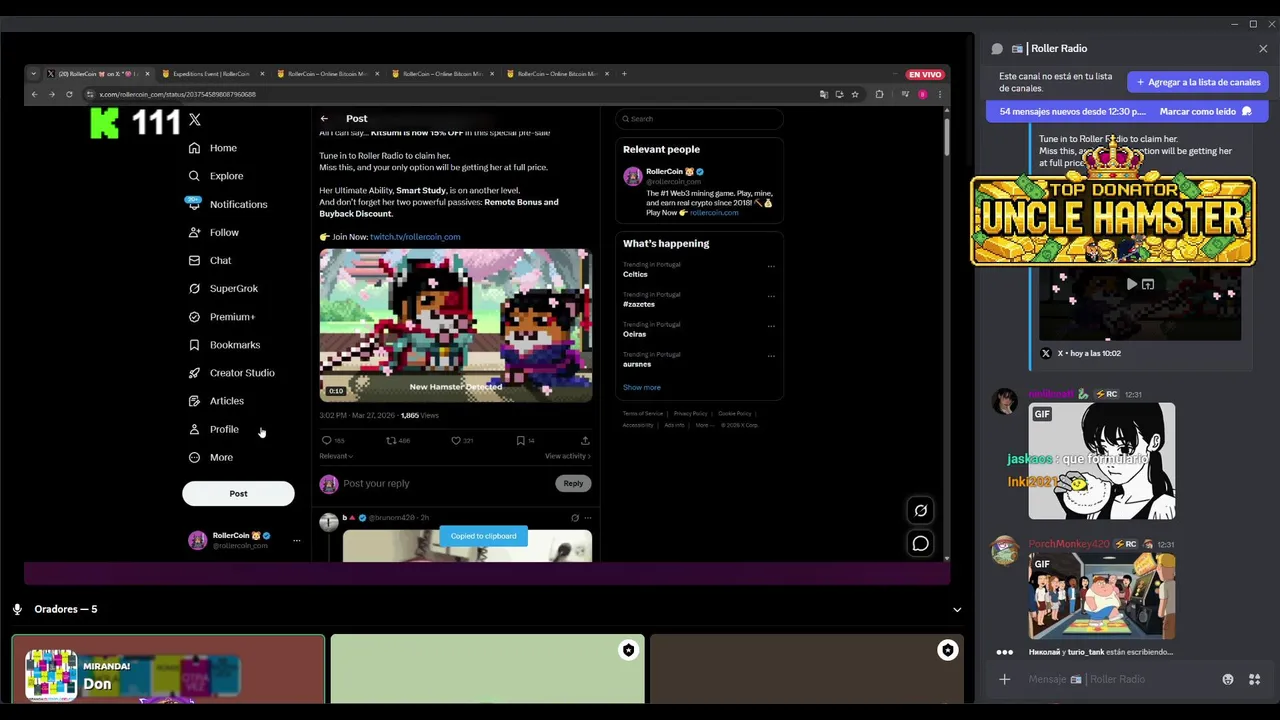The height and width of the screenshot is (720, 1280).
Task: Open the options ellipsis for Celtics trend
Action: coord(771,267)
